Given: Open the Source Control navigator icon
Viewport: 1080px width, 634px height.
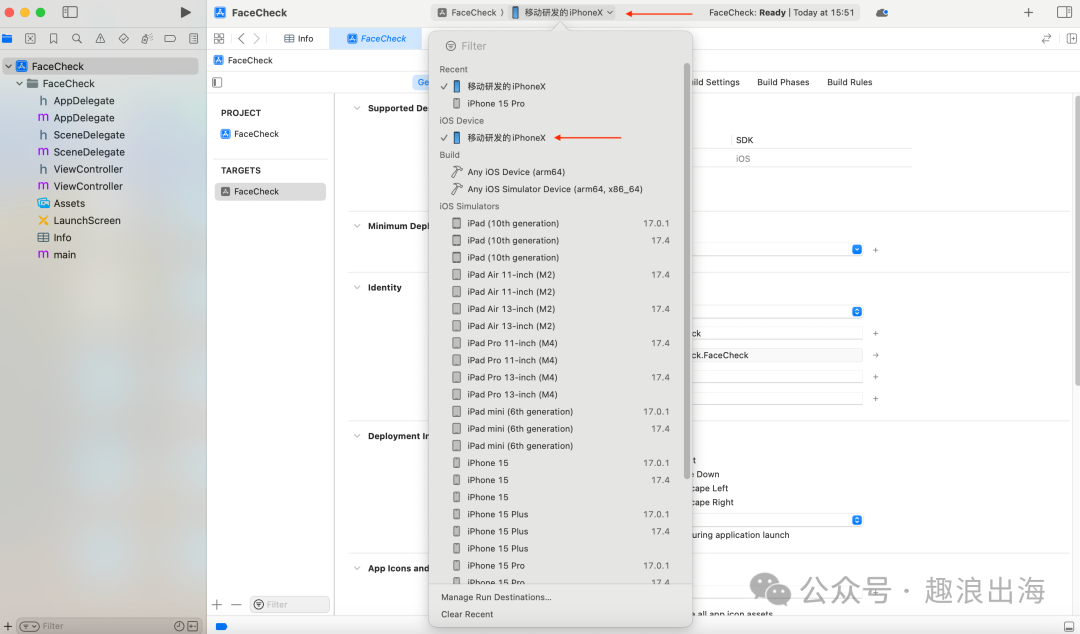Looking at the screenshot, I should click(30, 39).
